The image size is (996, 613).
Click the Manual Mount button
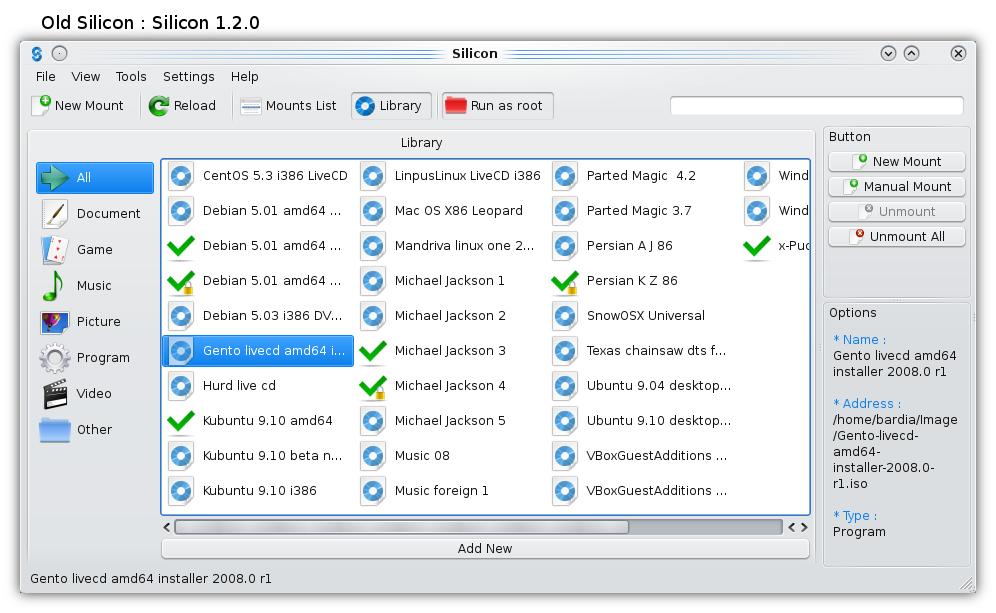click(x=897, y=186)
